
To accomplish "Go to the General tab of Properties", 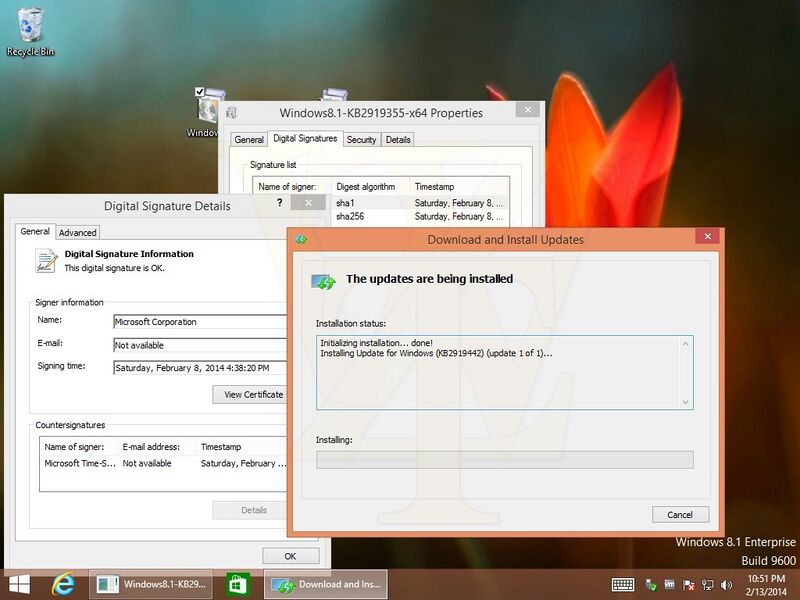I will [249, 140].
